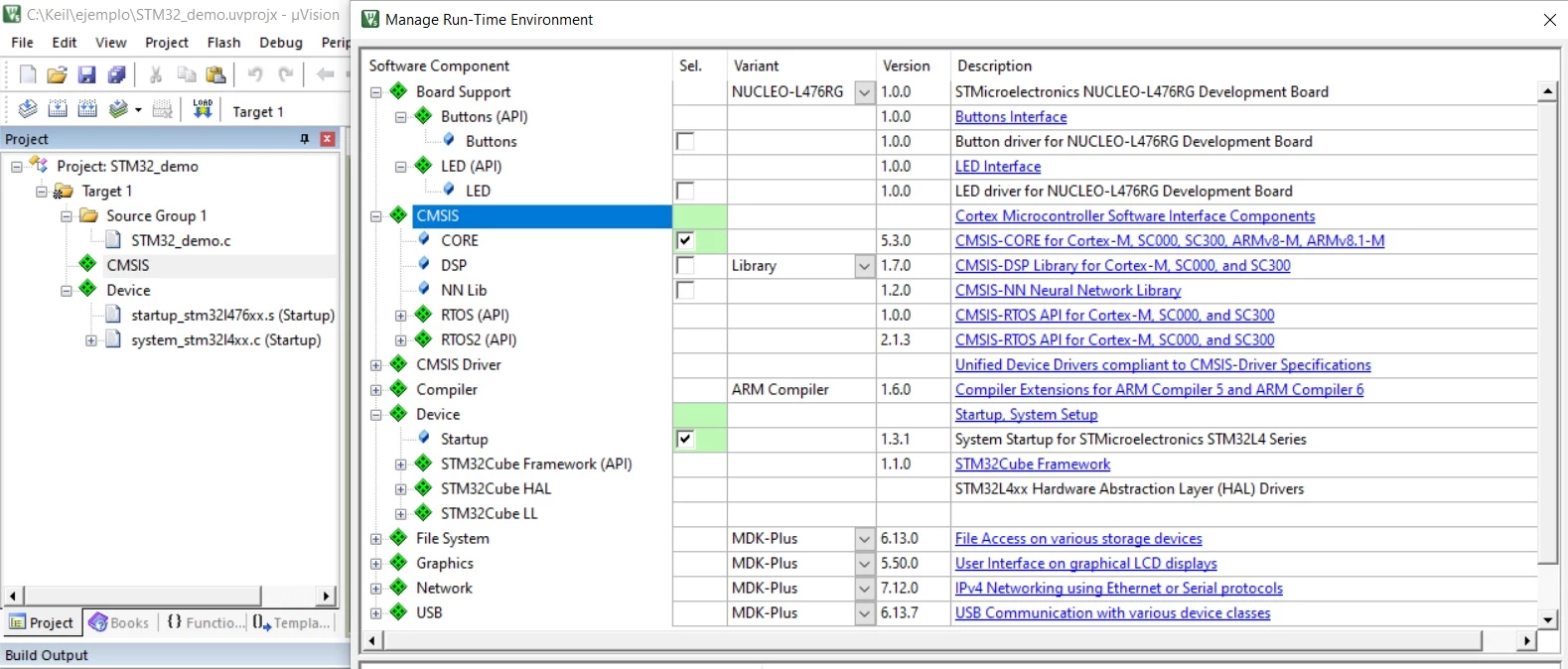Click the Paste clipboard icon
Viewport: 1568px width, 669px height.
click(x=216, y=74)
